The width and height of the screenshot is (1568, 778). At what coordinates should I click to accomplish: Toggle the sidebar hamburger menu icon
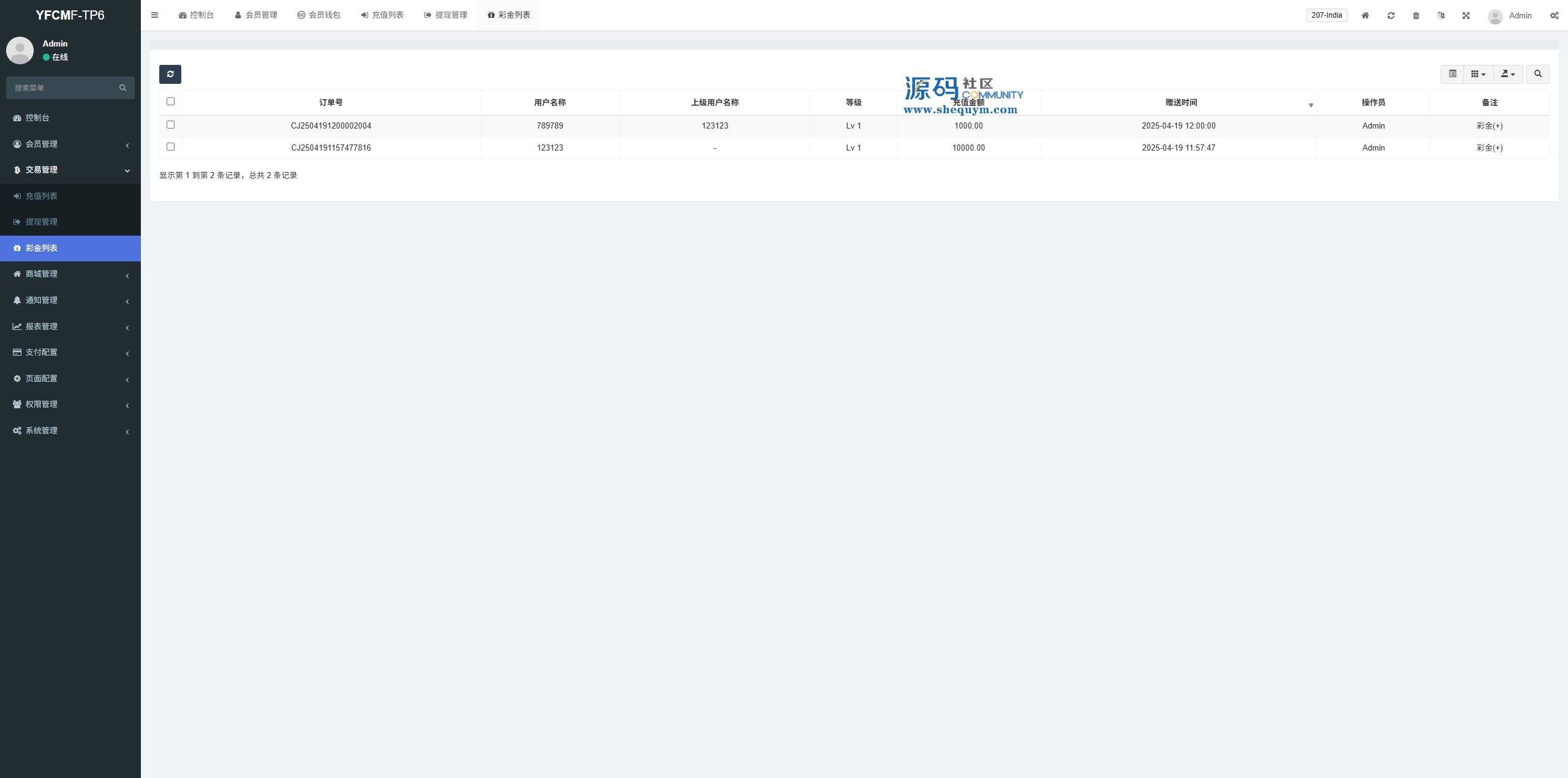click(x=154, y=15)
